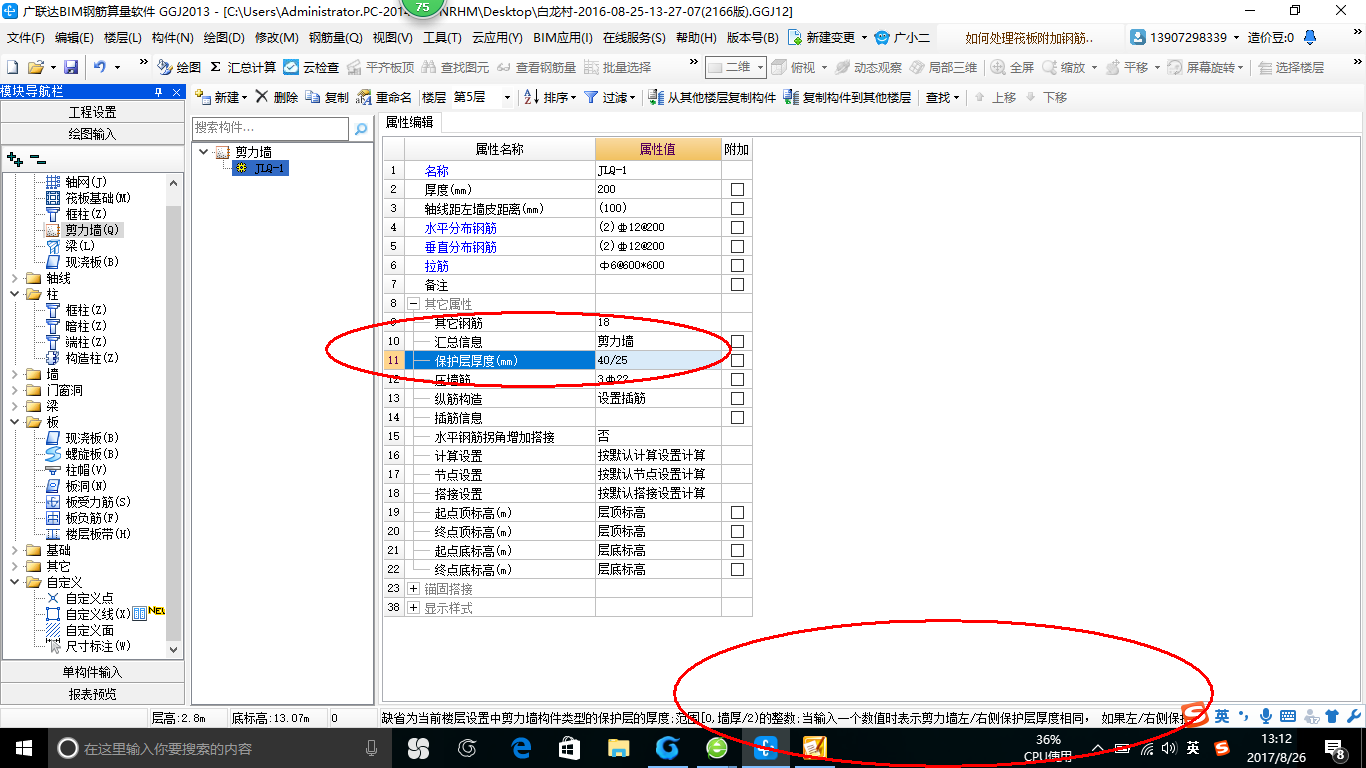This screenshot has width=1366, height=768.
Task: Open the 如何处理筏板附加钢筋 help link
Action: pos(1029,38)
